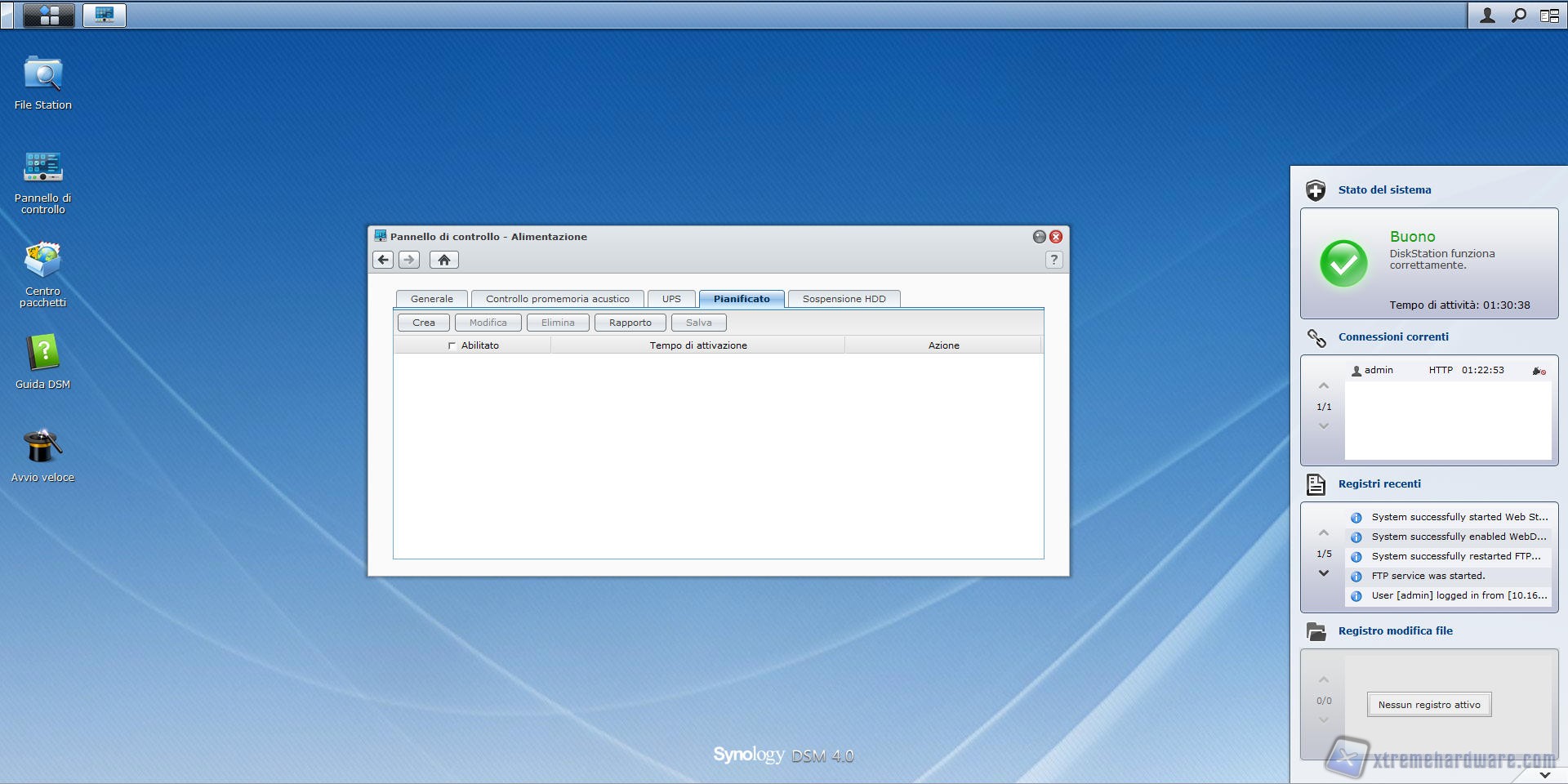Open the main menu in the taskbar
This screenshot has width=1568, height=784.
pos(49,15)
